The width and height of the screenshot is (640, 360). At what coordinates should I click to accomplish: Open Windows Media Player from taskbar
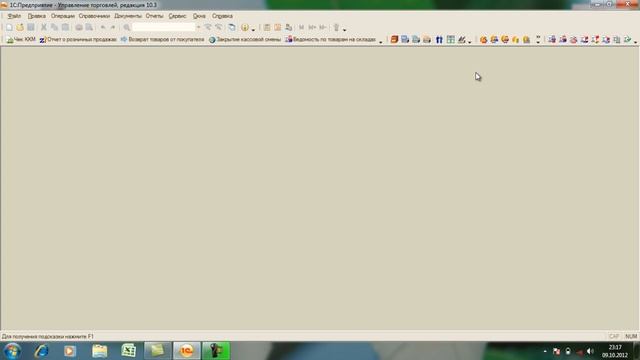point(70,351)
